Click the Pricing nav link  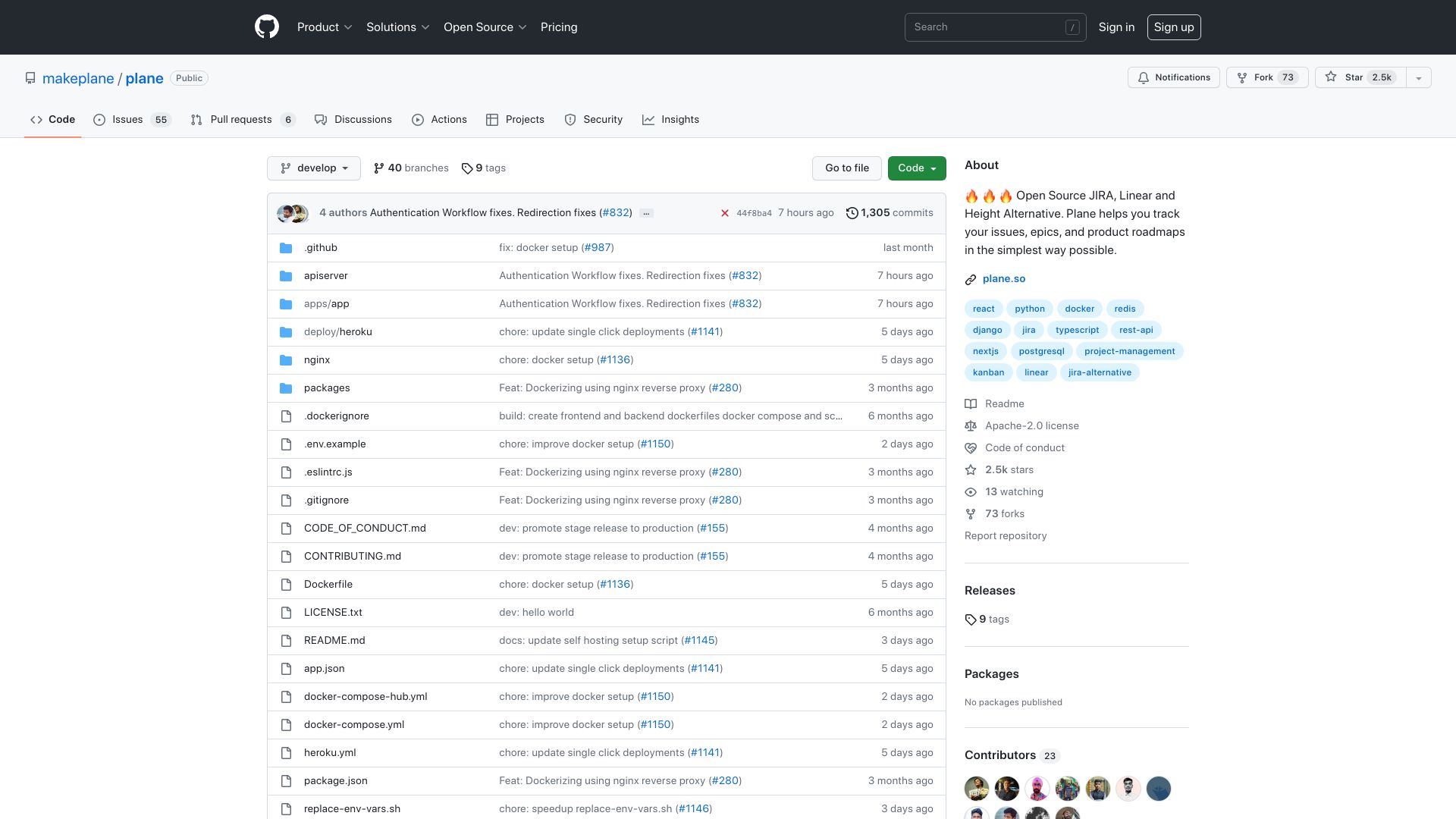559,27
